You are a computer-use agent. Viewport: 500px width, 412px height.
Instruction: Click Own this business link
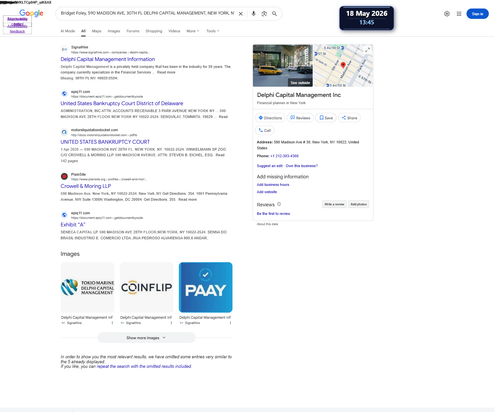302,166
